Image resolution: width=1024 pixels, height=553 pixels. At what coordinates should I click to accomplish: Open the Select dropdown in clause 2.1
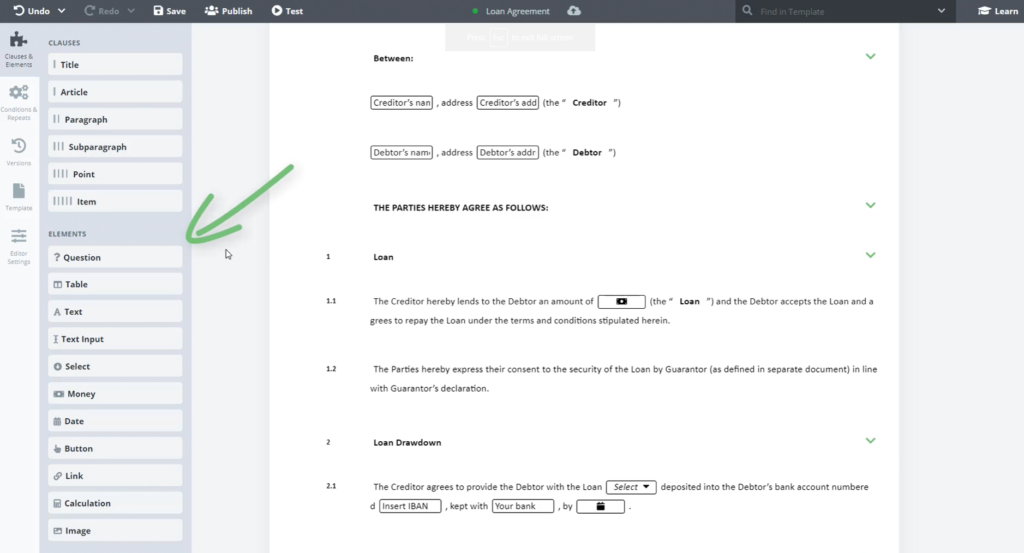pyautogui.click(x=632, y=487)
